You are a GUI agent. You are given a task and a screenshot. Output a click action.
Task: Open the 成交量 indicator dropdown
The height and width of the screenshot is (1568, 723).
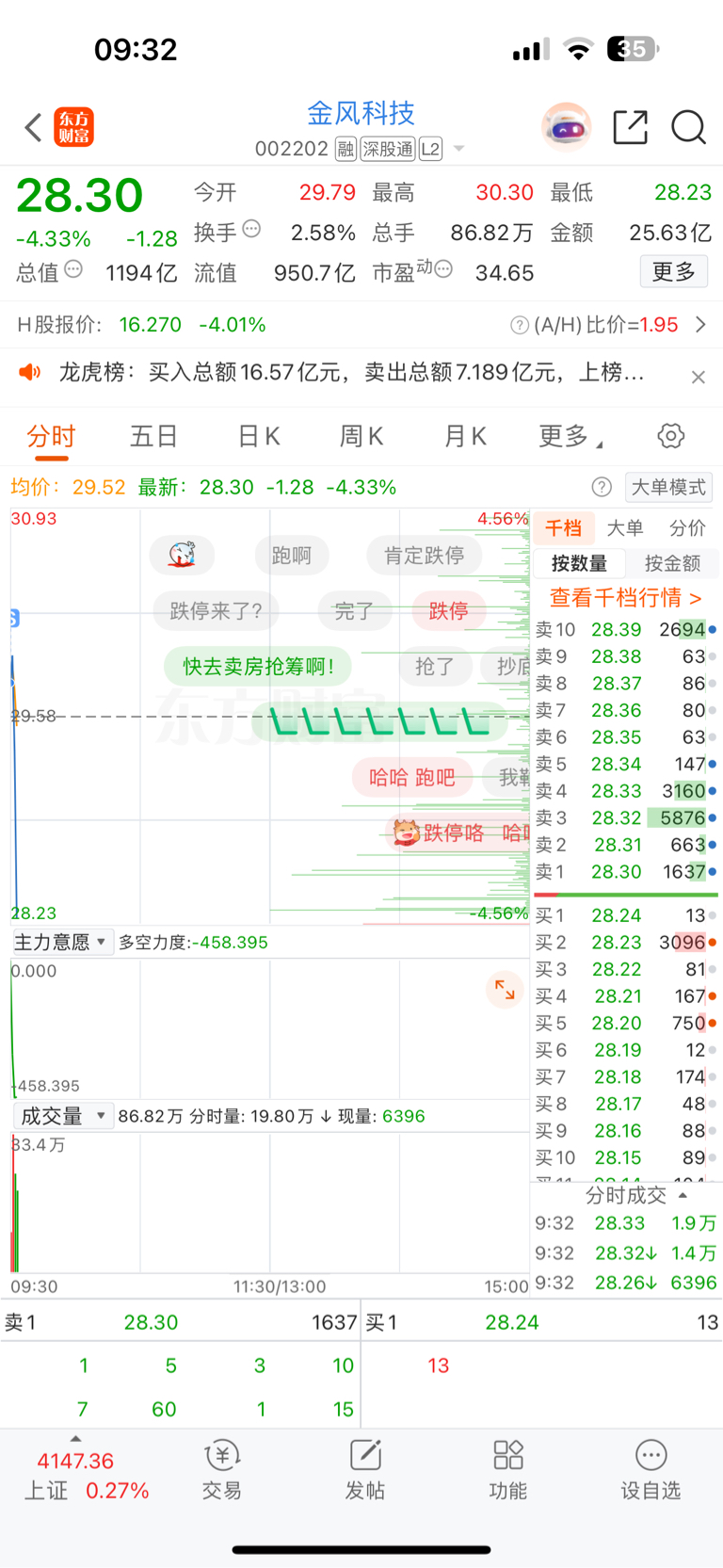tap(62, 1116)
